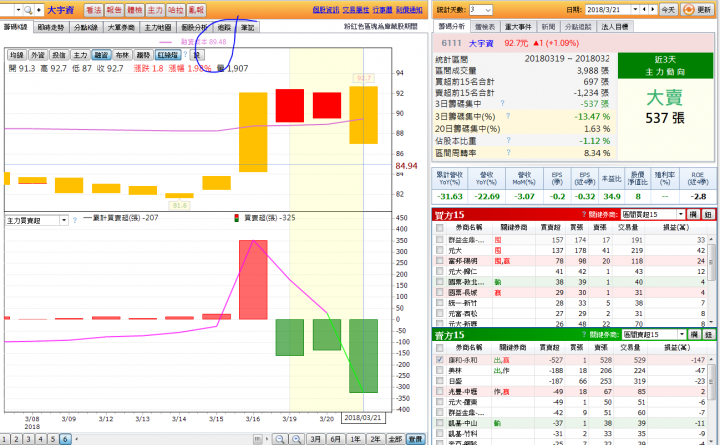Click the magnifier search icon beside stock box
720x445 pixels.
pos(28,10)
